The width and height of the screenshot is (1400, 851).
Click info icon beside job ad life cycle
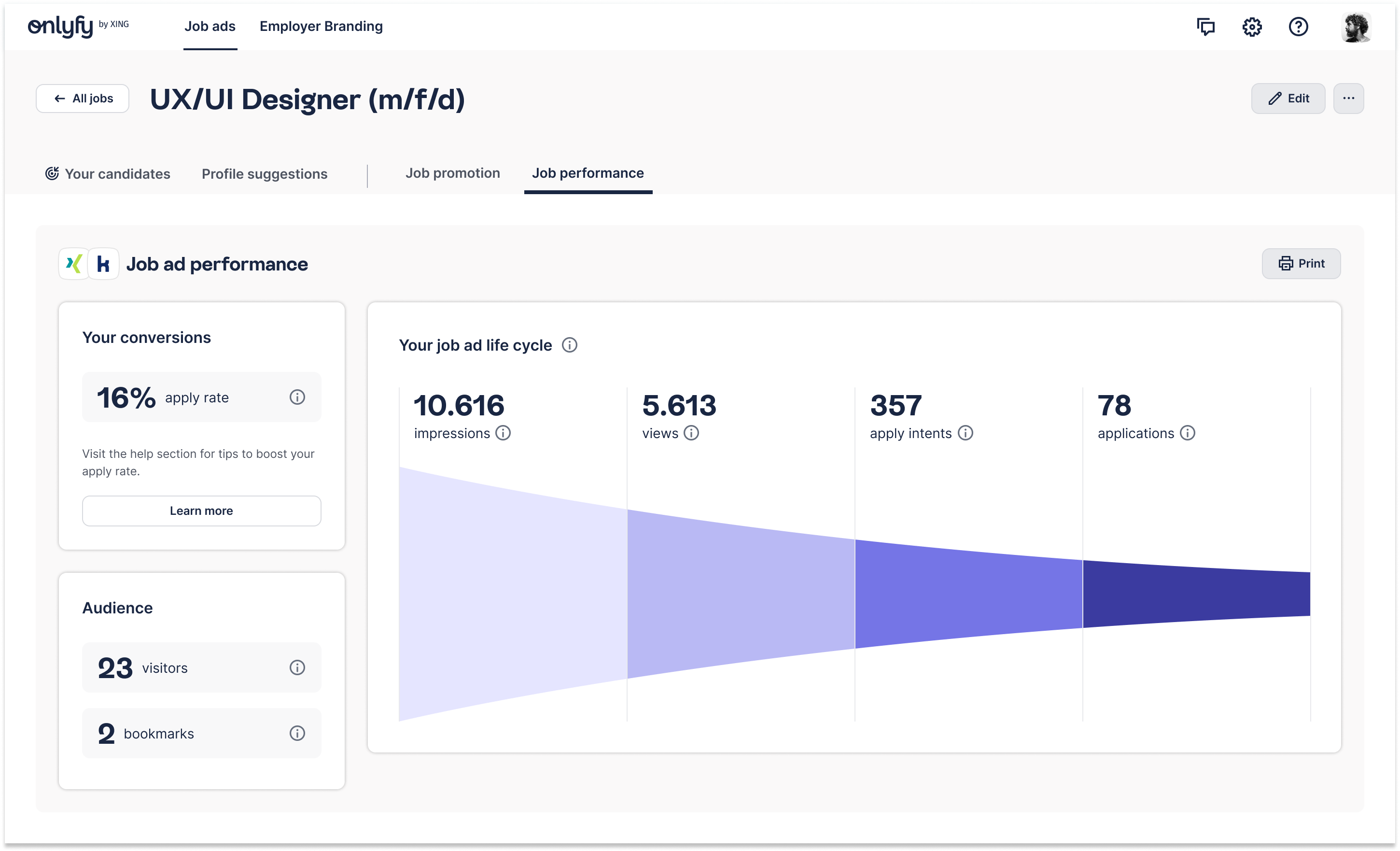pos(569,345)
